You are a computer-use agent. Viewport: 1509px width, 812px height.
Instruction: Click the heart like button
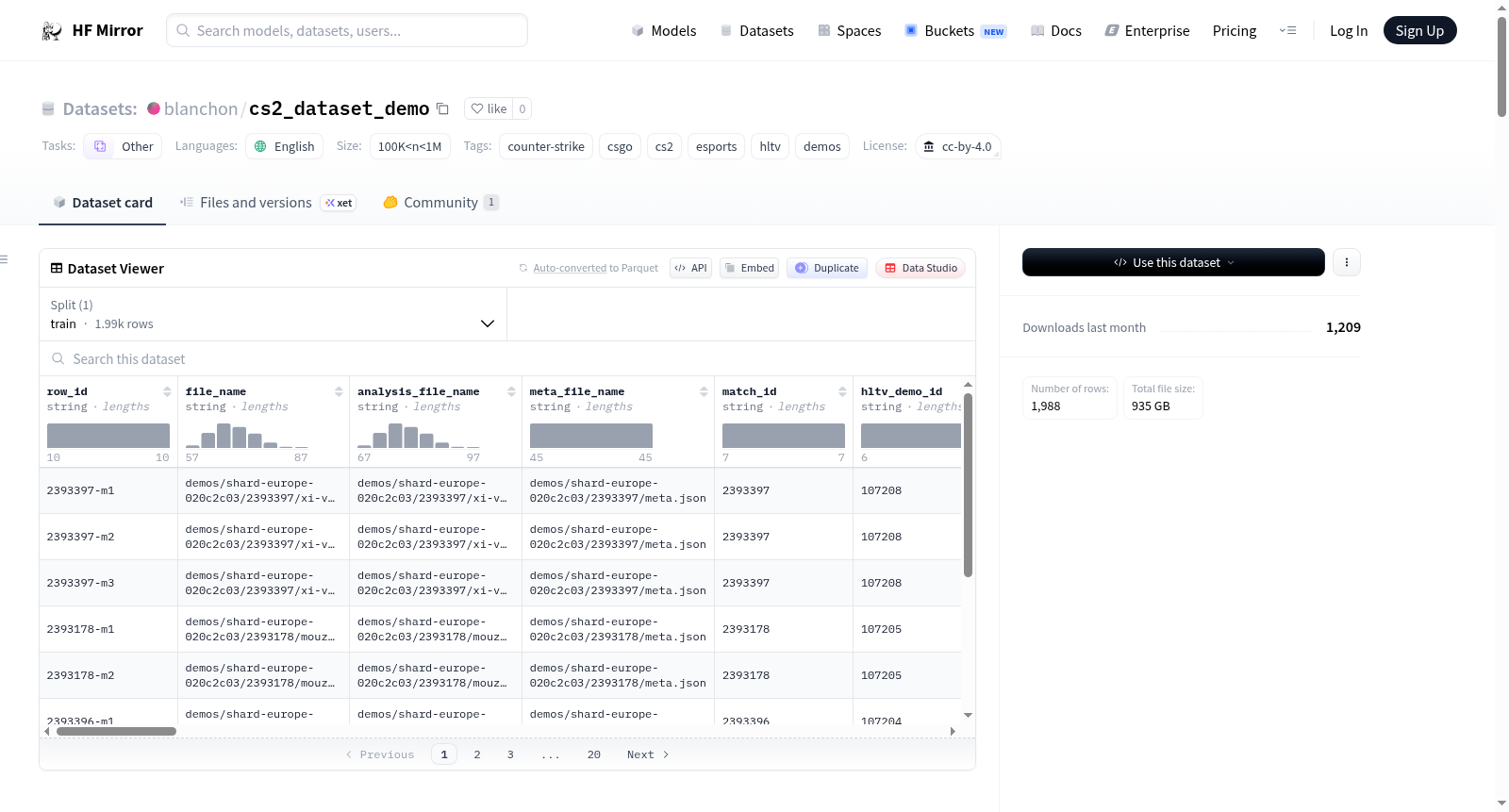pos(489,108)
